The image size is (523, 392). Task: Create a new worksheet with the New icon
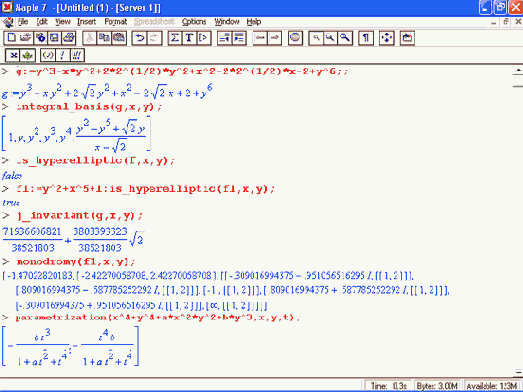[x=11, y=38]
